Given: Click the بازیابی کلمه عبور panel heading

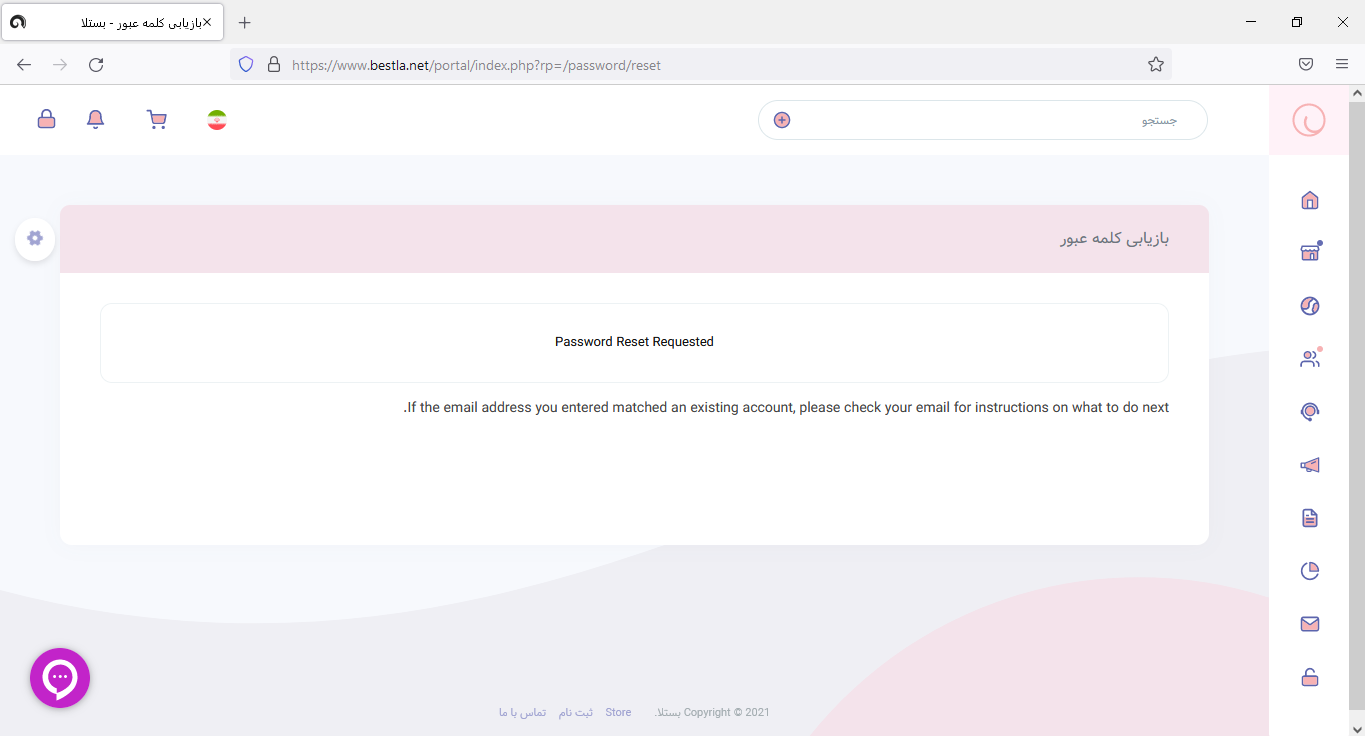Looking at the screenshot, I should pos(1115,239).
